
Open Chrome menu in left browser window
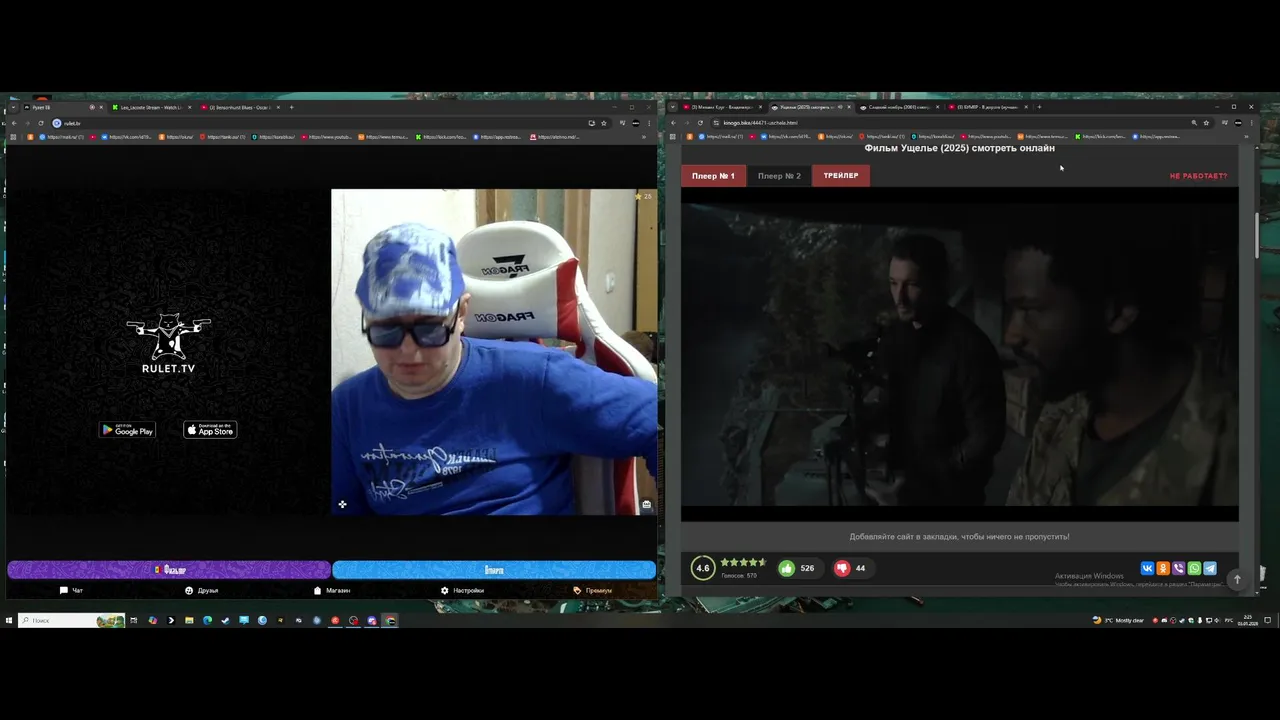point(651,123)
